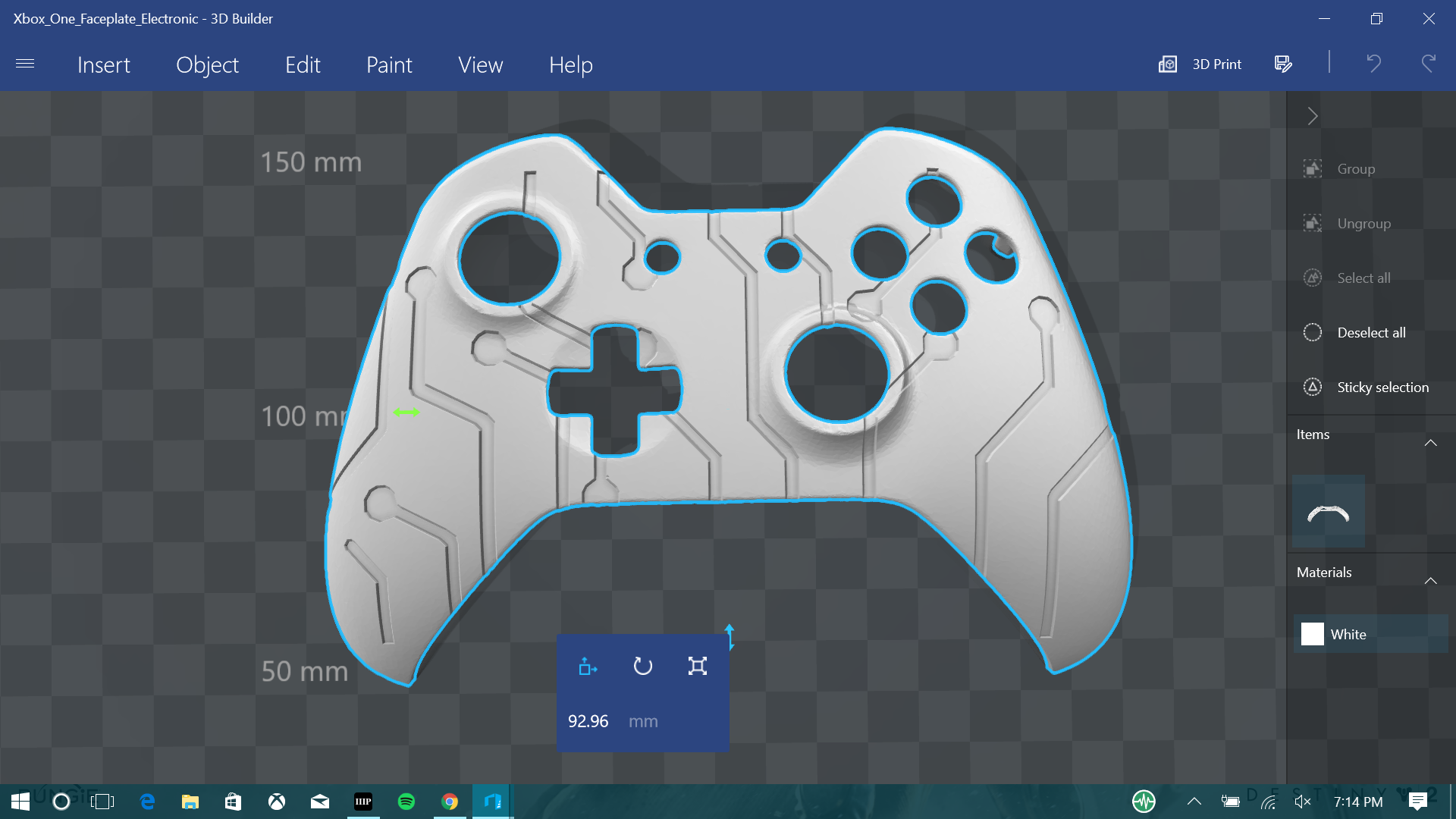Click the Deselect all circle icon
Screen dimensions: 1456x819
pyautogui.click(x=1313, y=332)
